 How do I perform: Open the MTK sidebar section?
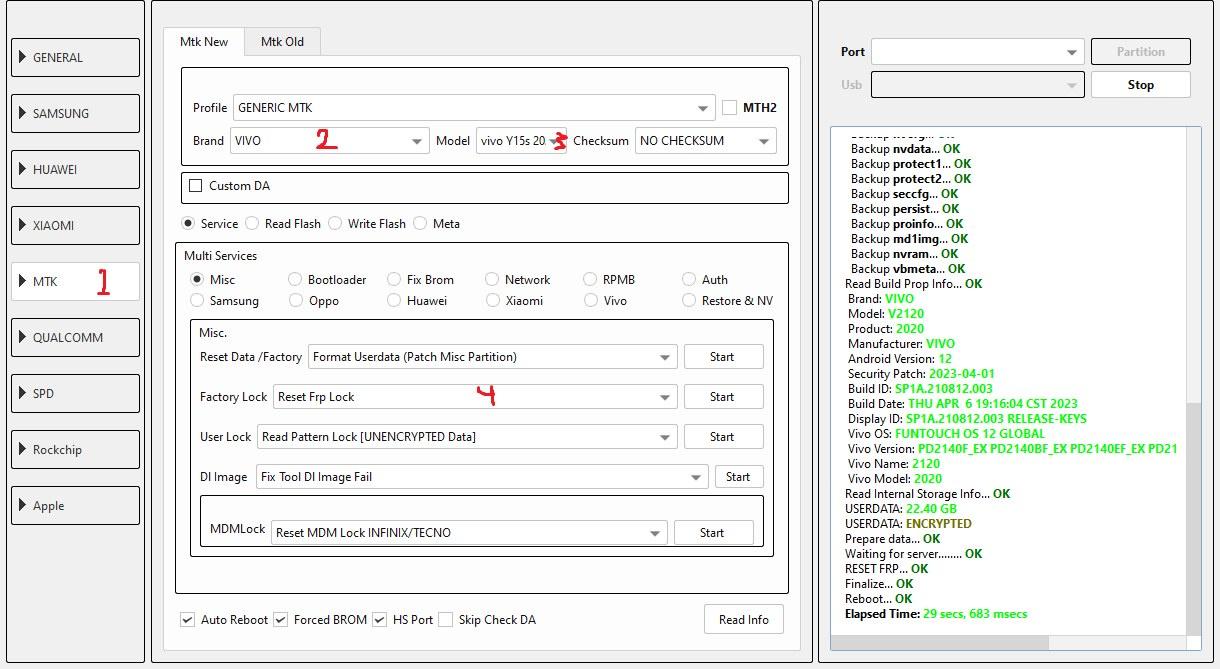pos(76,281)
